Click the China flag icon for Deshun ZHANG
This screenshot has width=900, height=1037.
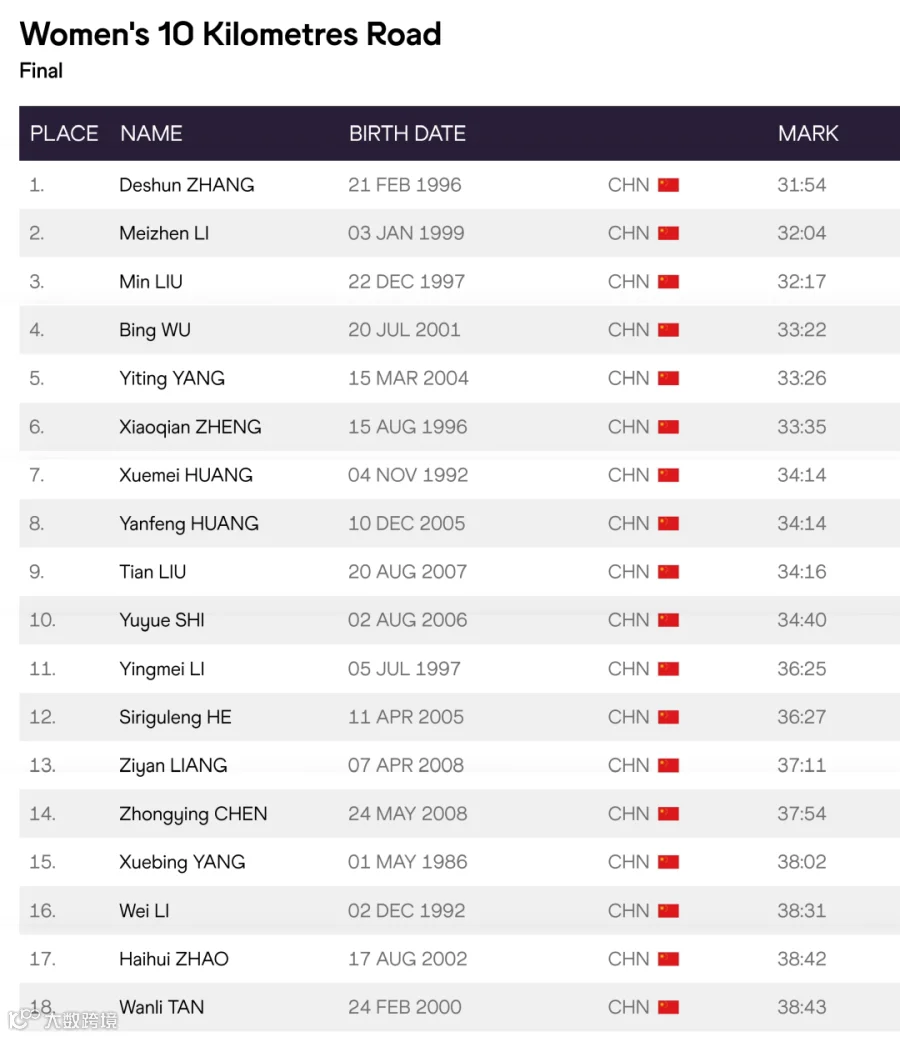tap(669, 185)
